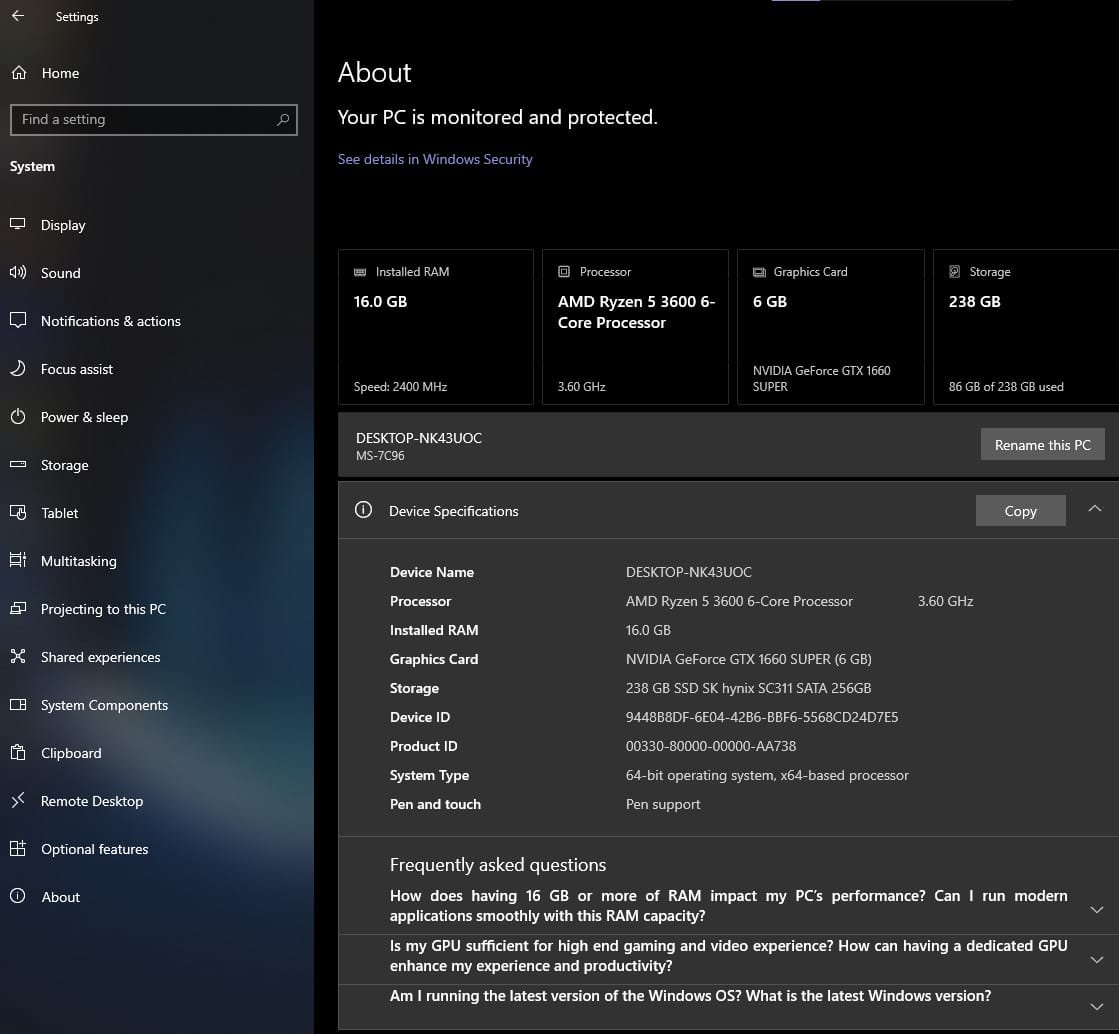
Task: Click the Shared experiences icon
Action: (x=18, y=657)
